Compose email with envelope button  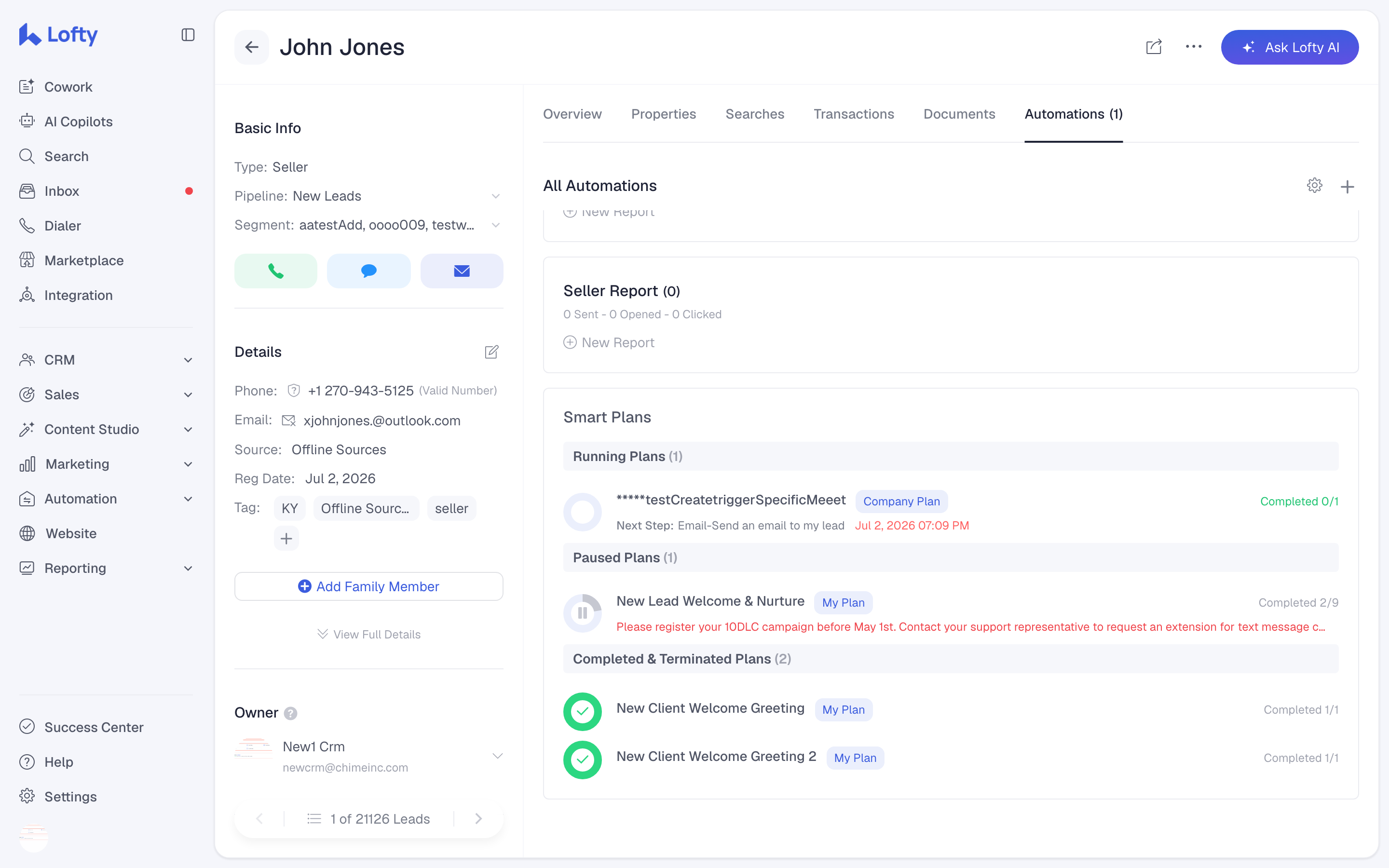click(462, 271)
